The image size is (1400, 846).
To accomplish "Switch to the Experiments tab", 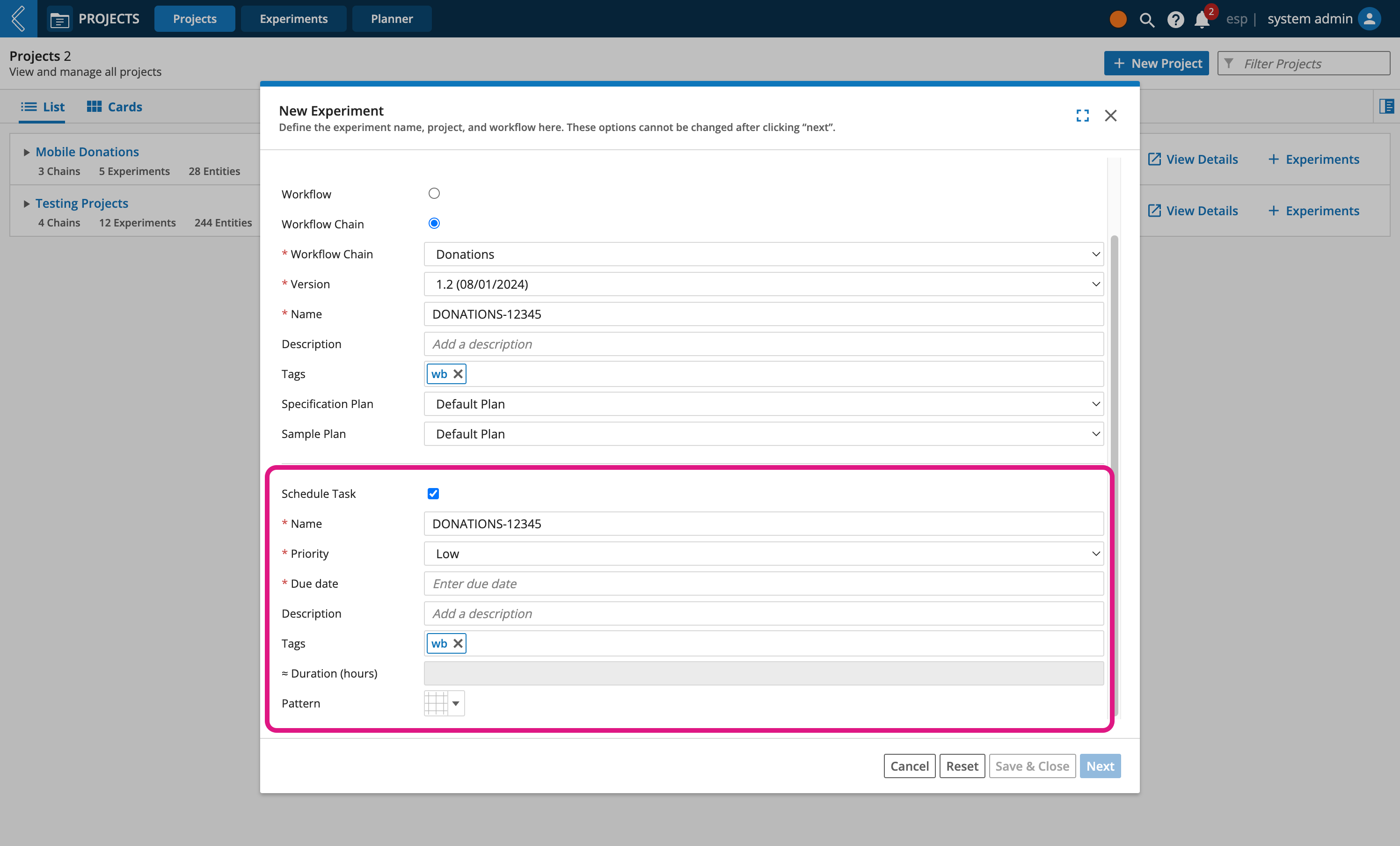I will click(294, 19).
